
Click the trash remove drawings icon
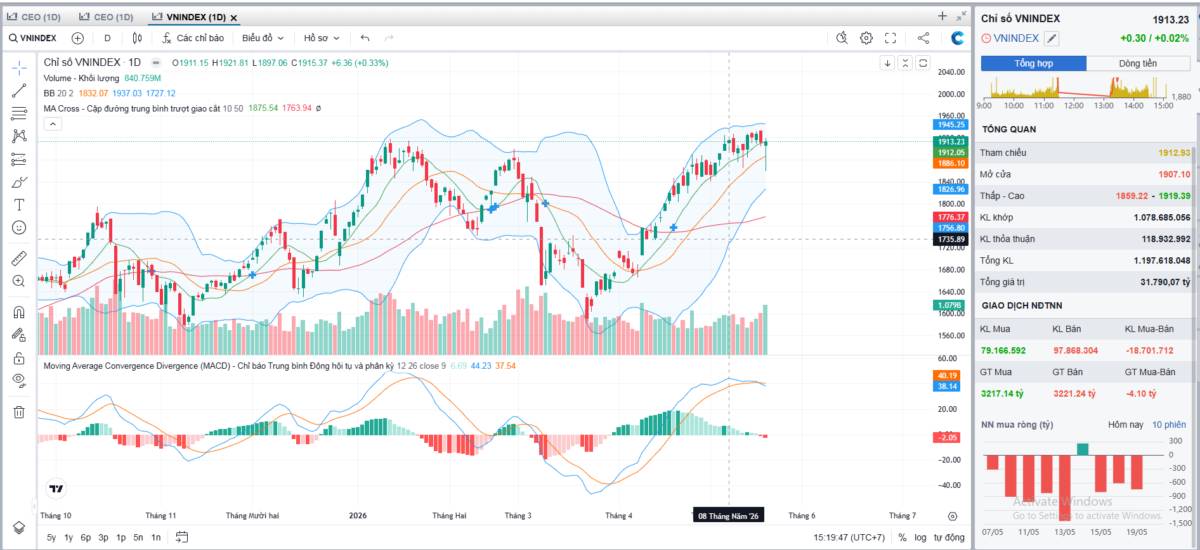point(19,411)
